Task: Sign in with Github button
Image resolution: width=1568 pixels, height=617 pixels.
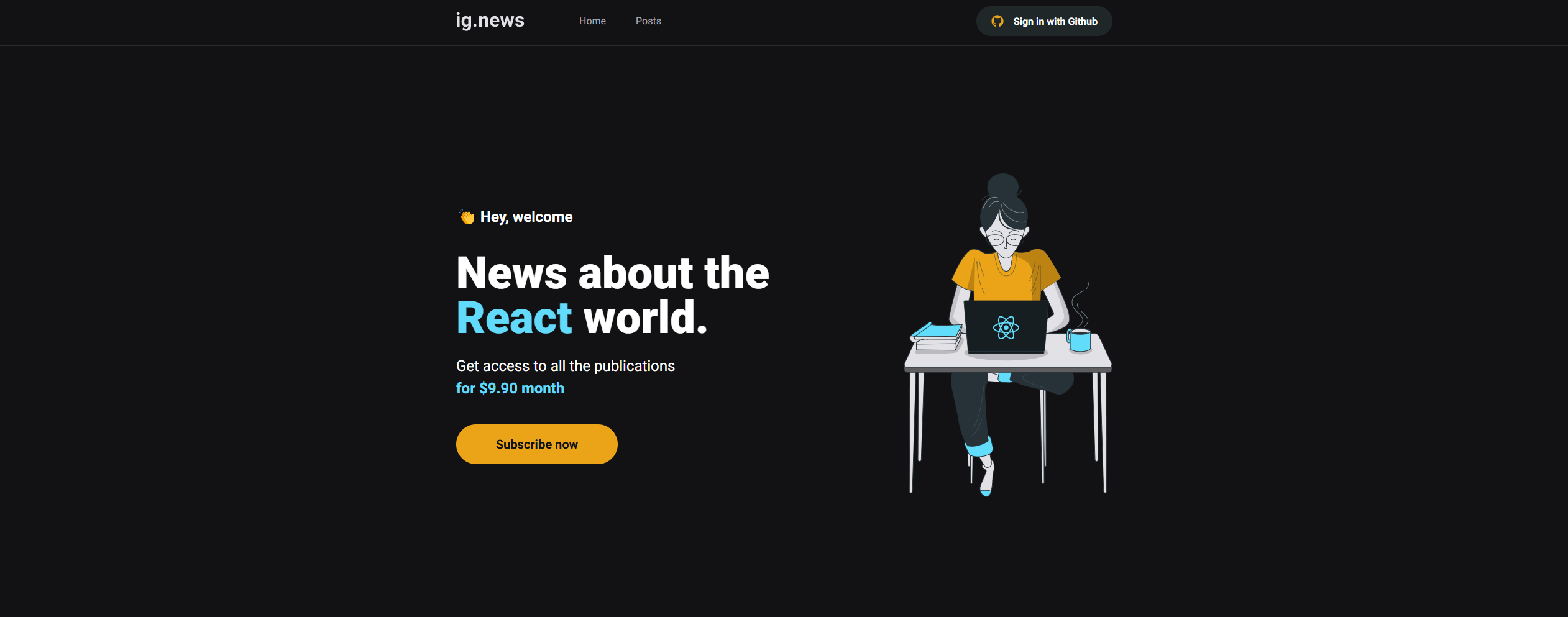Action: [x=1044, y=21]
